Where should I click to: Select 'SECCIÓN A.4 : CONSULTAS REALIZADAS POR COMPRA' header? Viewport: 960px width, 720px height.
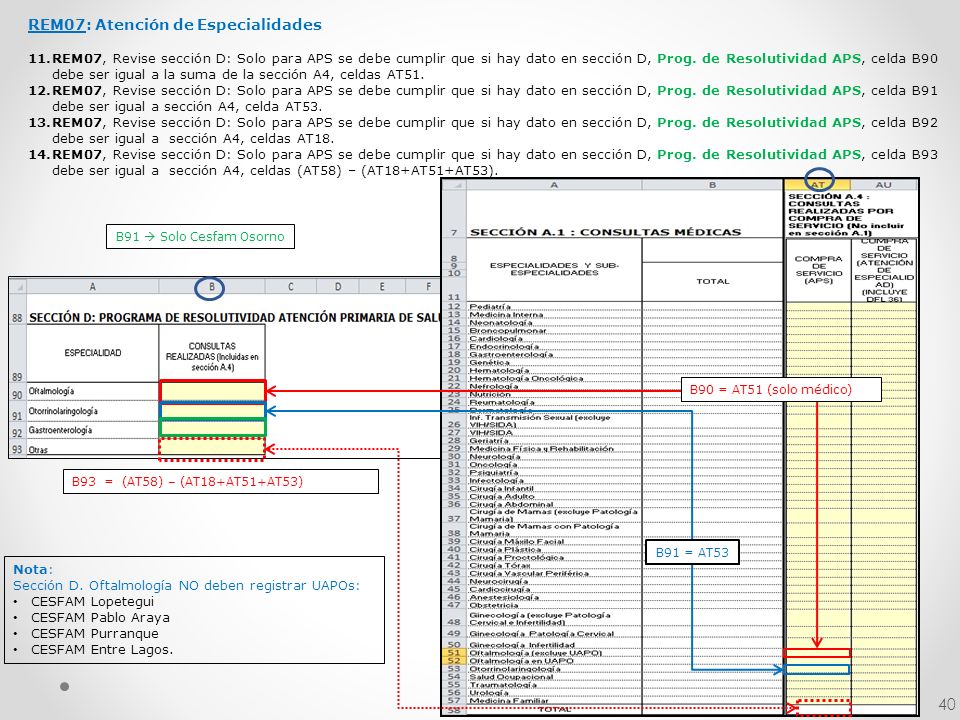[851, 214]
